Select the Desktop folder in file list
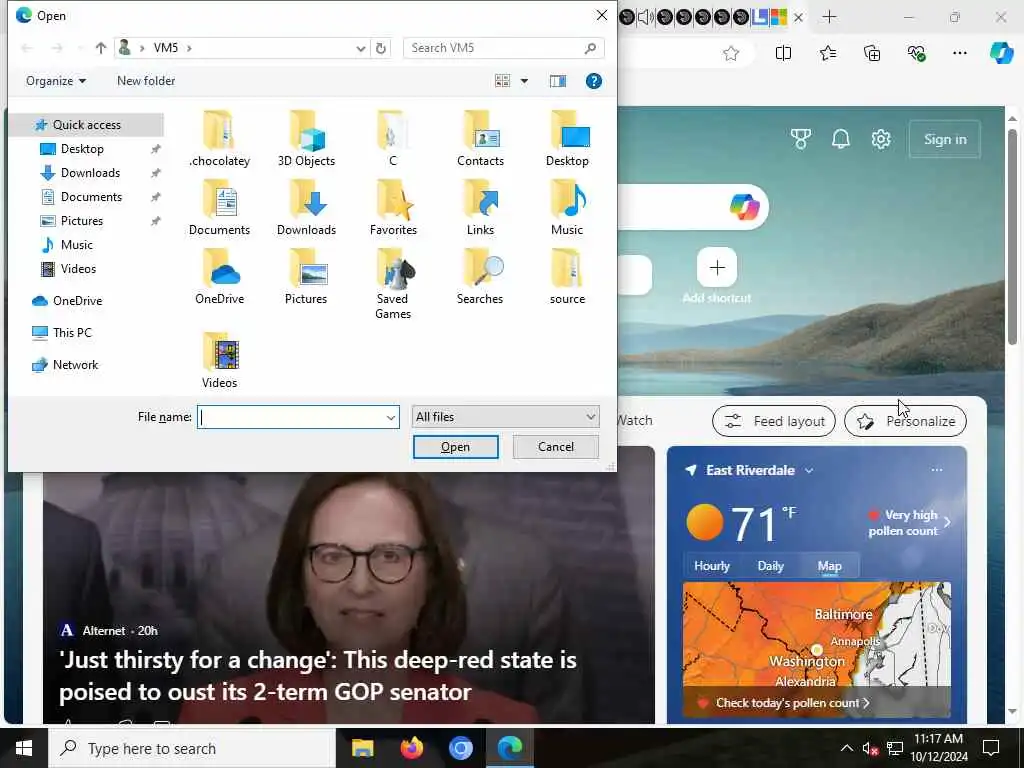 pyautogui.click(x=567, y=138)
